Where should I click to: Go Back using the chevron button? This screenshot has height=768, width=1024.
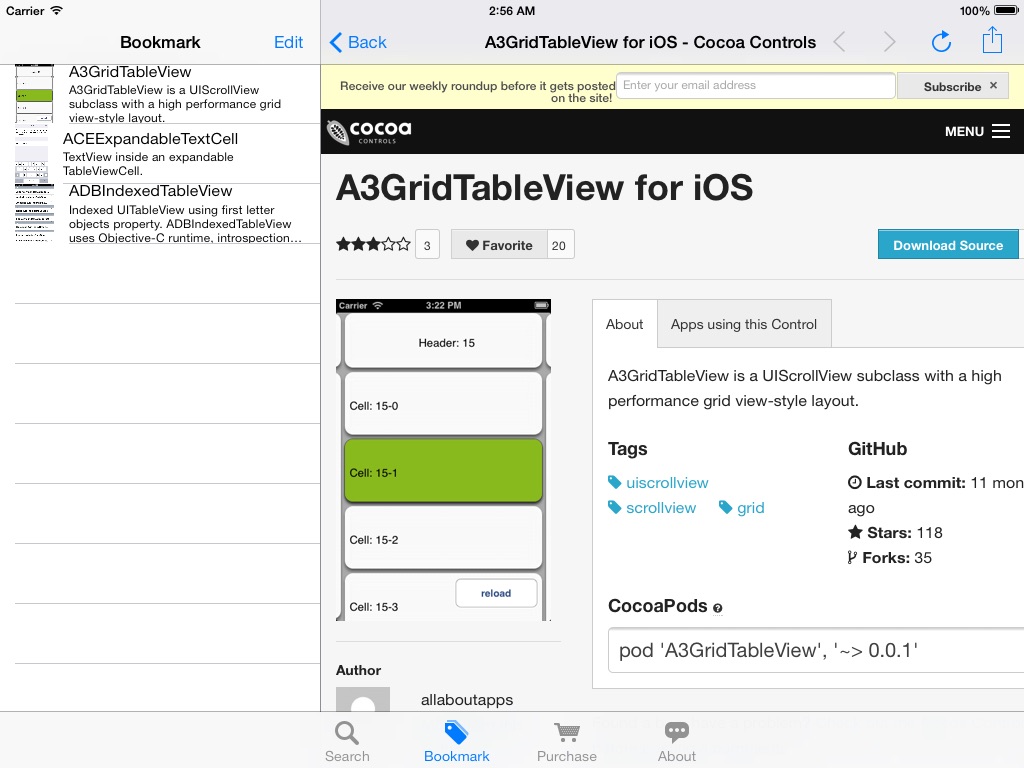(x=358, y=42)
